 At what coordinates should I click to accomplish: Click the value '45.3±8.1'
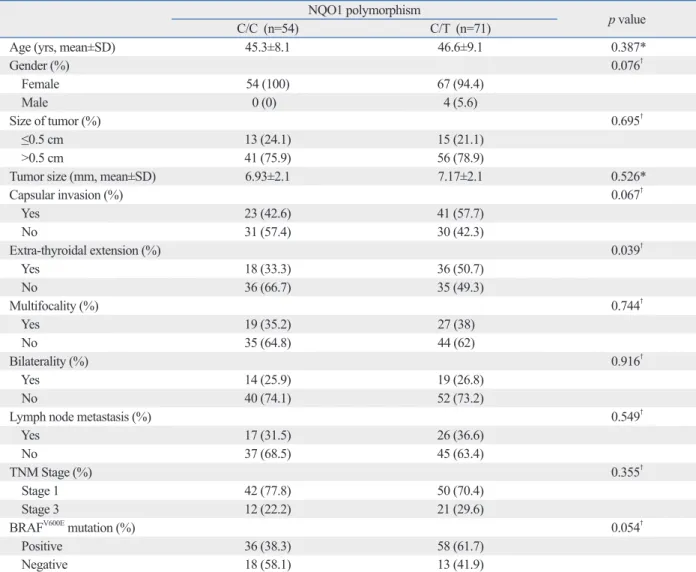coord(267,47)
